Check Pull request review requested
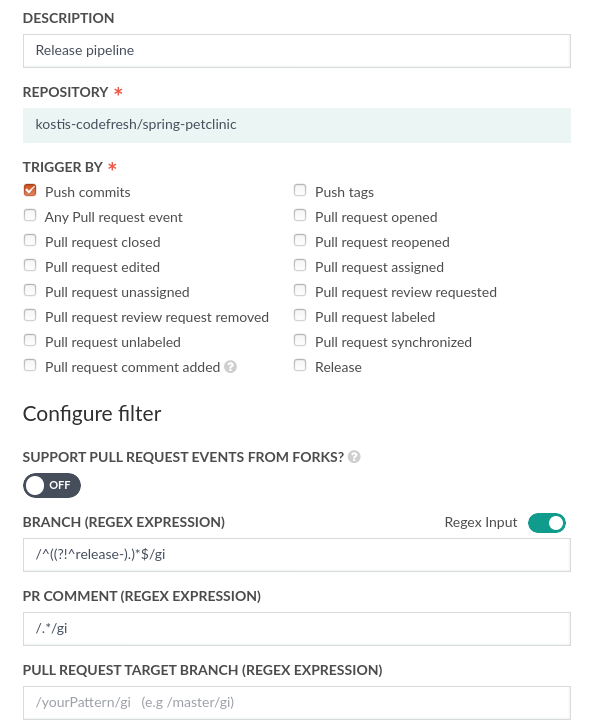 [x=300, y=290]
